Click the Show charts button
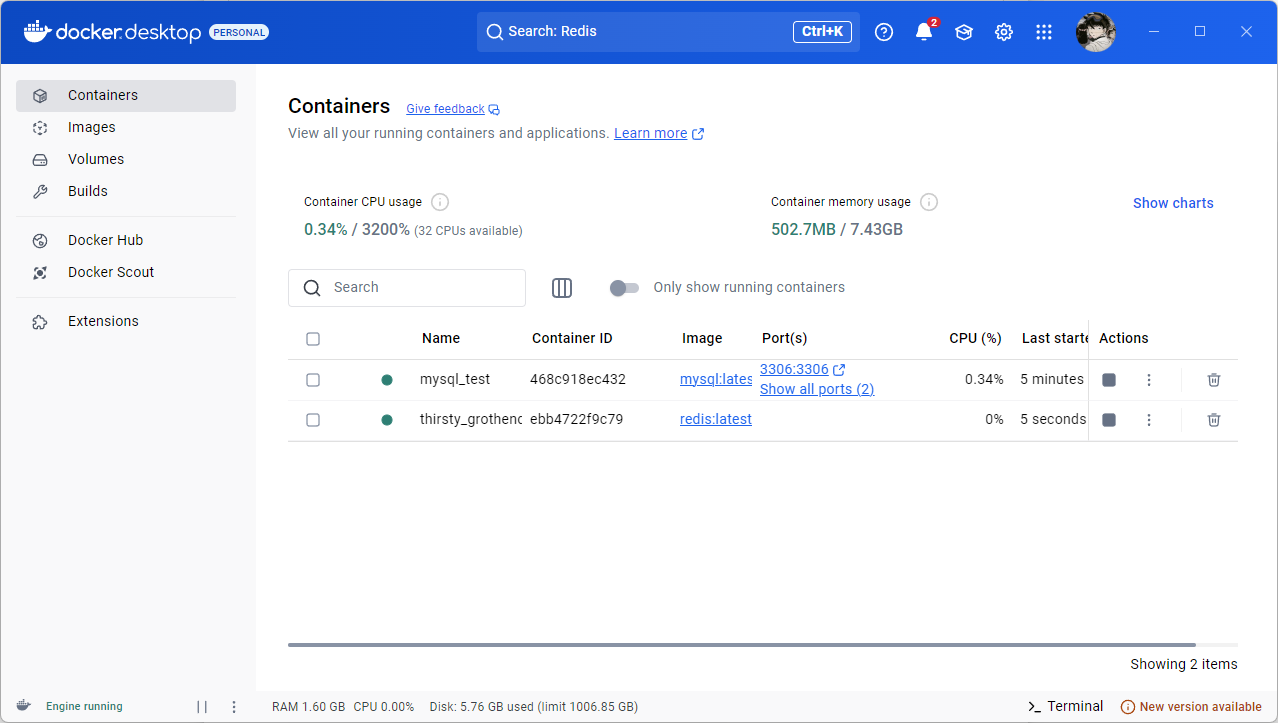Screen dimensions: 1278x723 pos(1172,203)
